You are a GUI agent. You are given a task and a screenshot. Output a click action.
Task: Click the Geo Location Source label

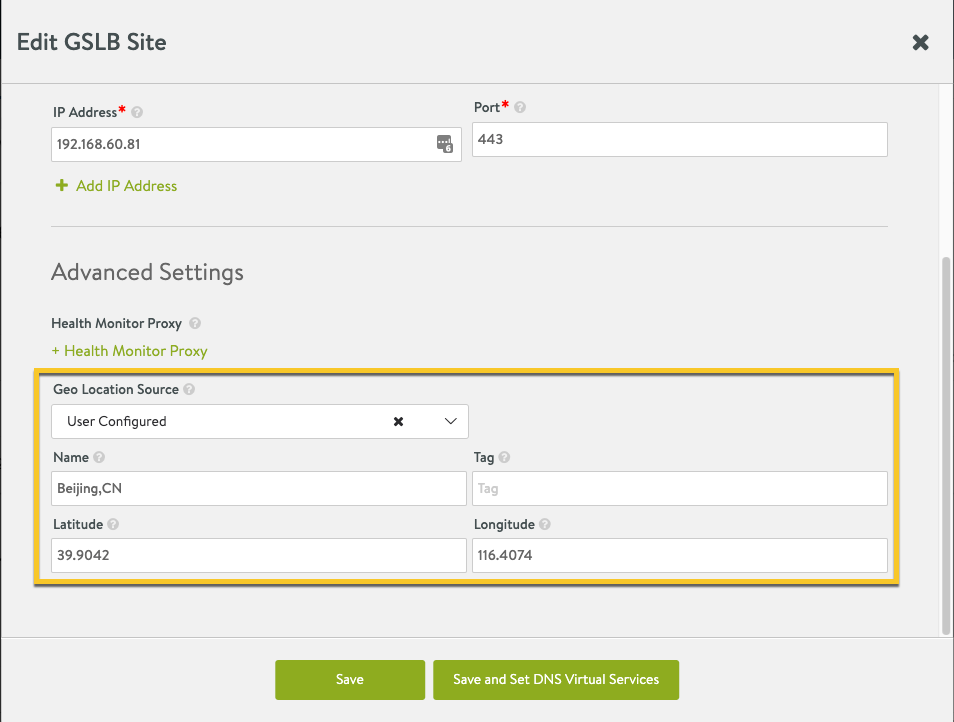click(x=116, y=389)
